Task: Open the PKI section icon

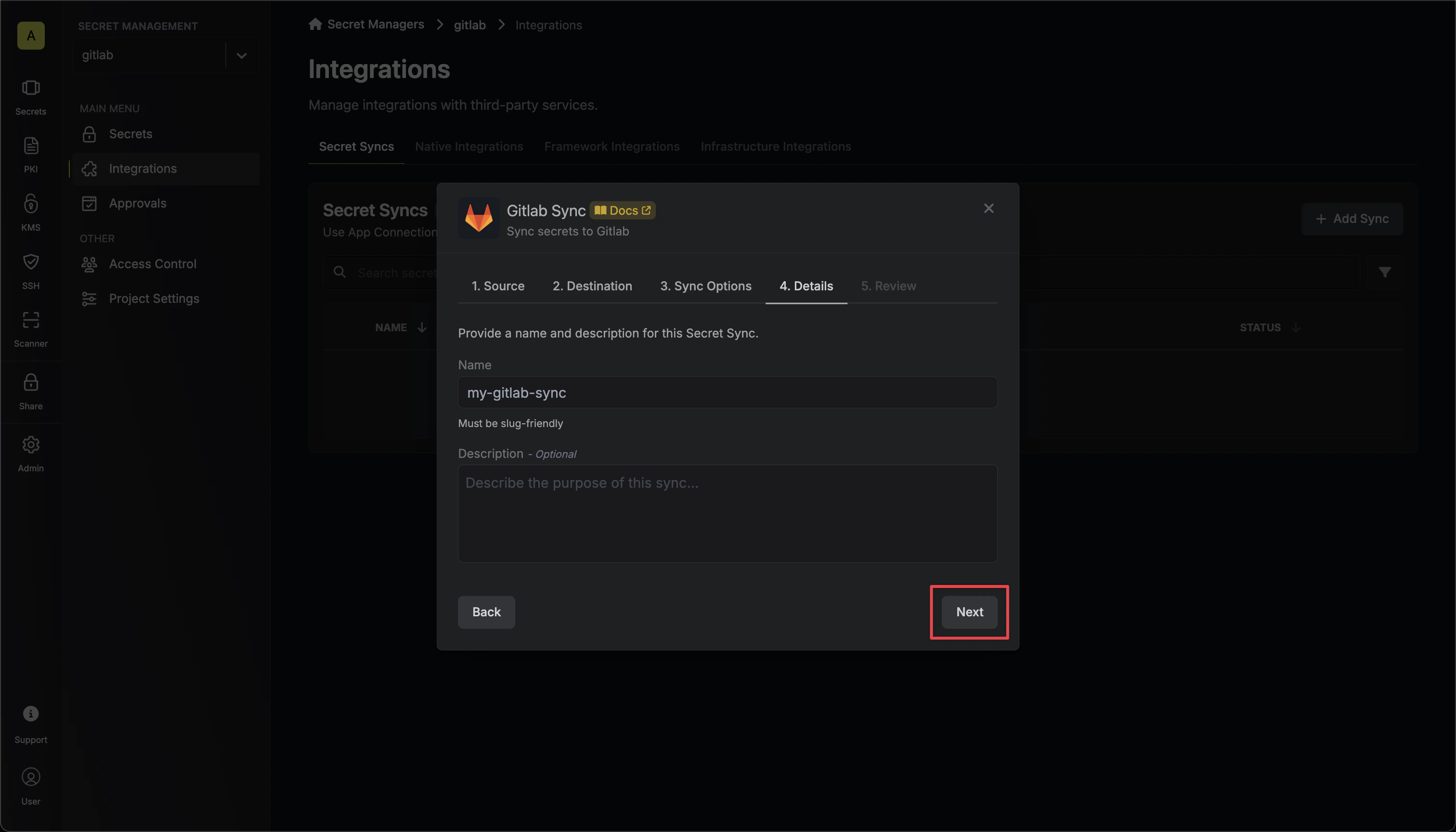Action: click(x=31, y=156)
